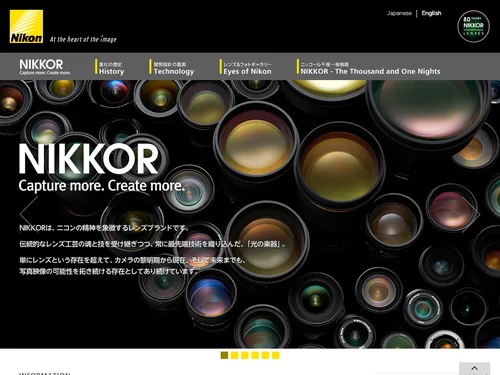The height and width of the screenshot is (375, 500).
Task: Open NIKKOR - The Thousand and One Nights
Action: (368, 67)
